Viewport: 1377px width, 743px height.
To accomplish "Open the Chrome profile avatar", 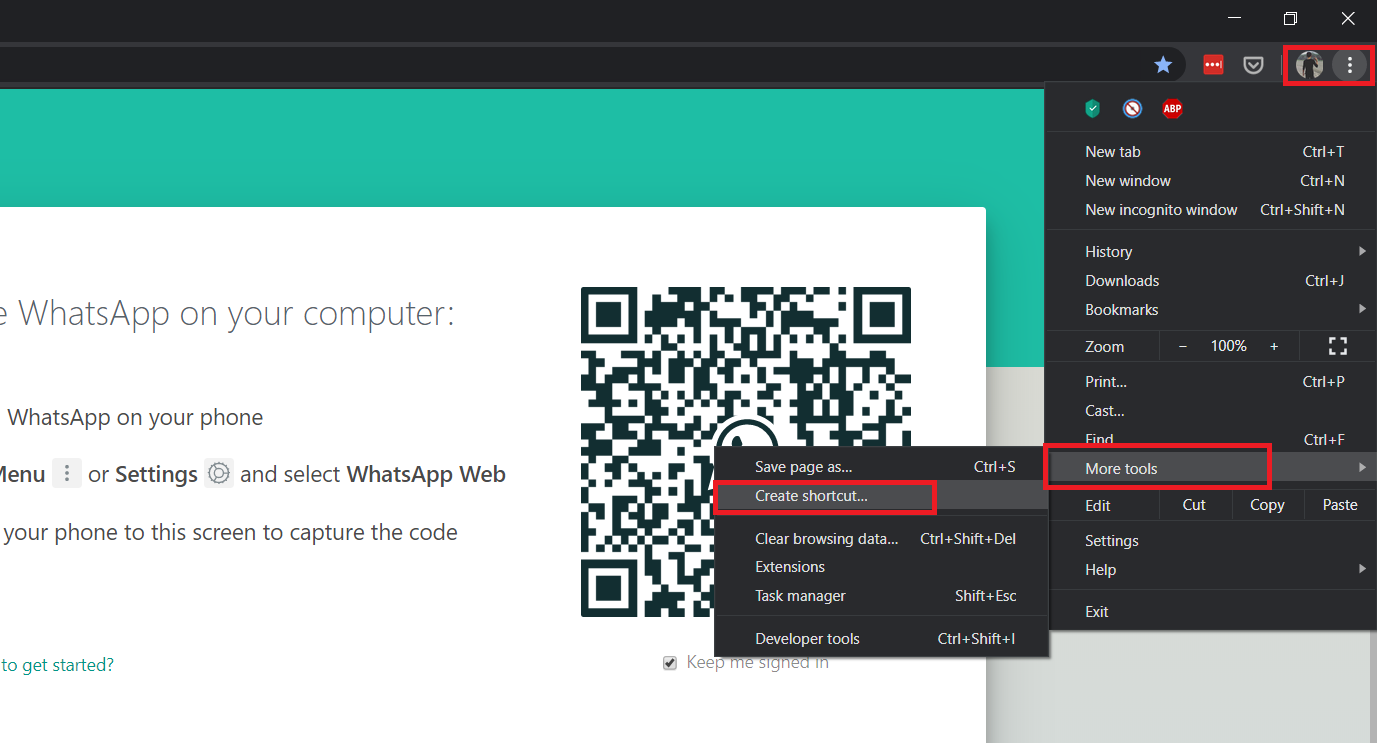I will [1309, 65].
